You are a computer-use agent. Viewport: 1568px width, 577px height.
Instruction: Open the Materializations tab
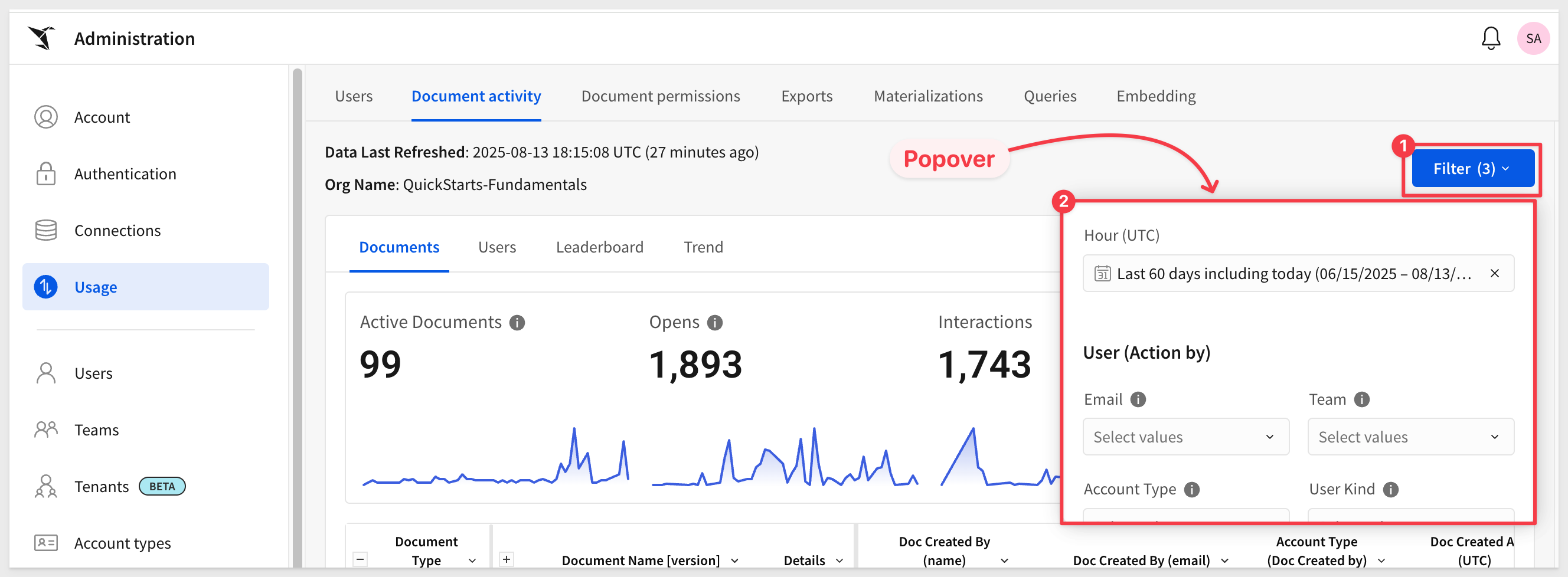point(928,96)
